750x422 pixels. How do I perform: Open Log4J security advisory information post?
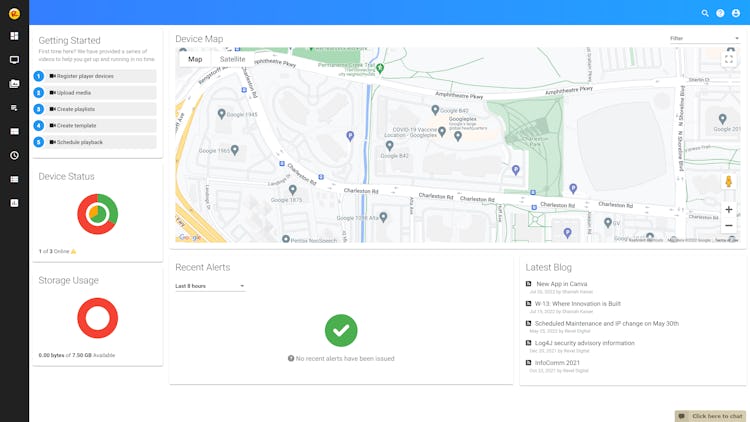coord(585,343)
